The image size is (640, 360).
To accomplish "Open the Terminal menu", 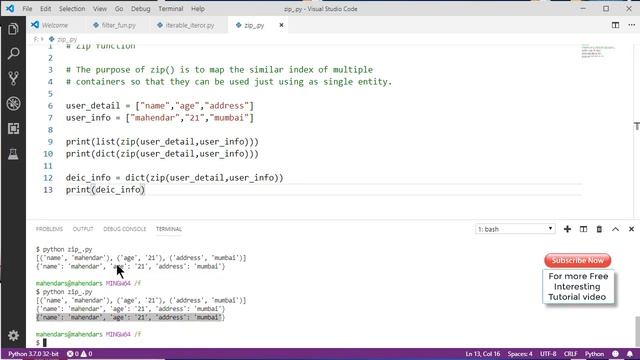I will (171, 9).
